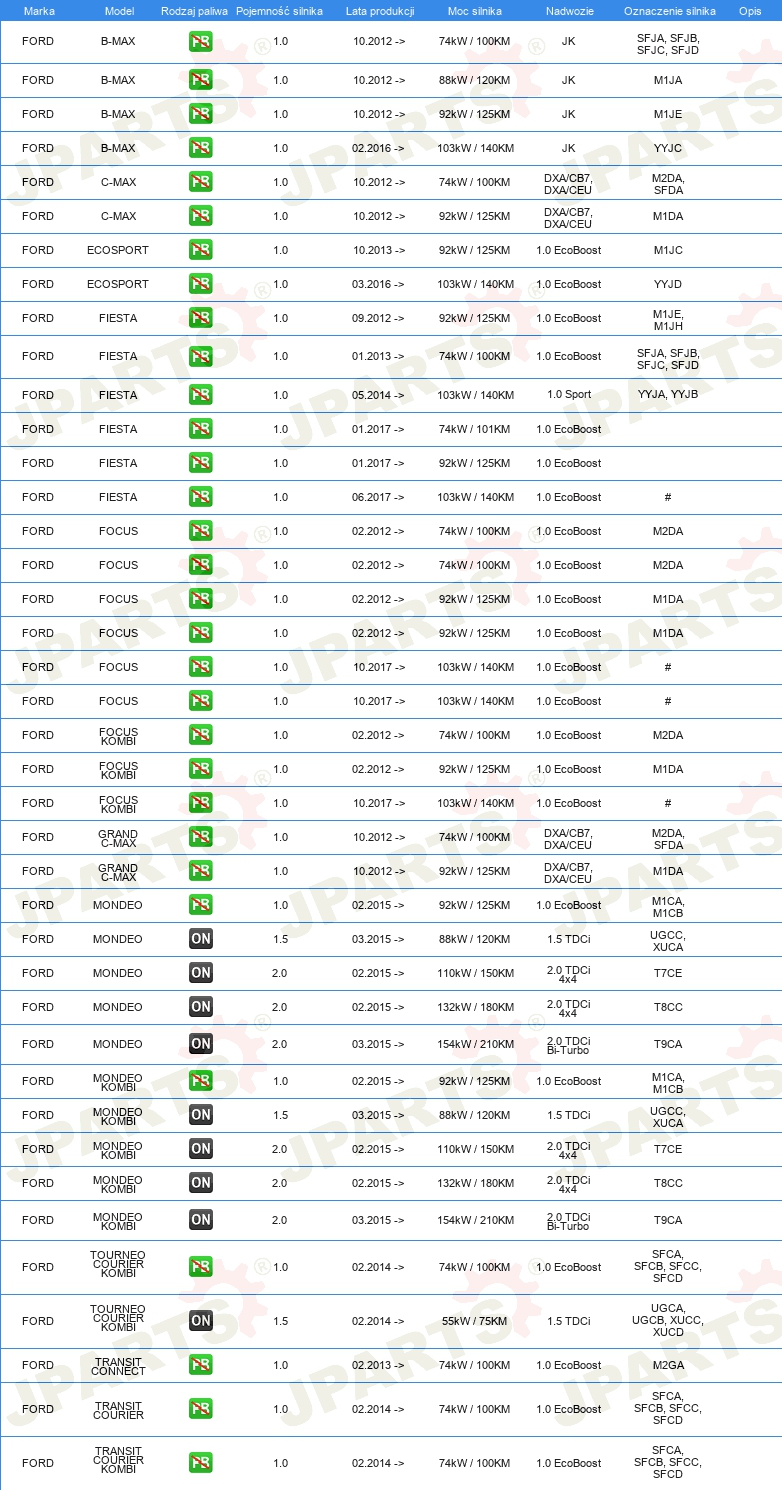This screenshot has height=1490, width=782.
Task: Click the ON icon for Tourneo Courier Kombi 55kW
Action: pos(200,1321)
